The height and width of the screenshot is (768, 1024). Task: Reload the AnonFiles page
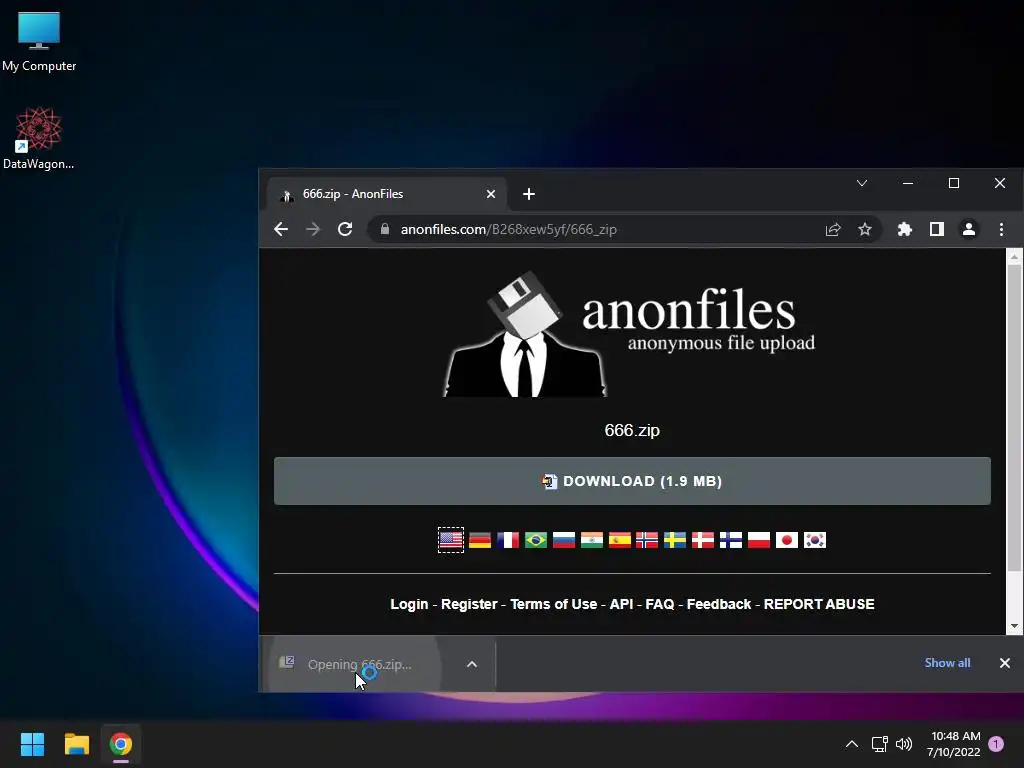coord(345,229)
